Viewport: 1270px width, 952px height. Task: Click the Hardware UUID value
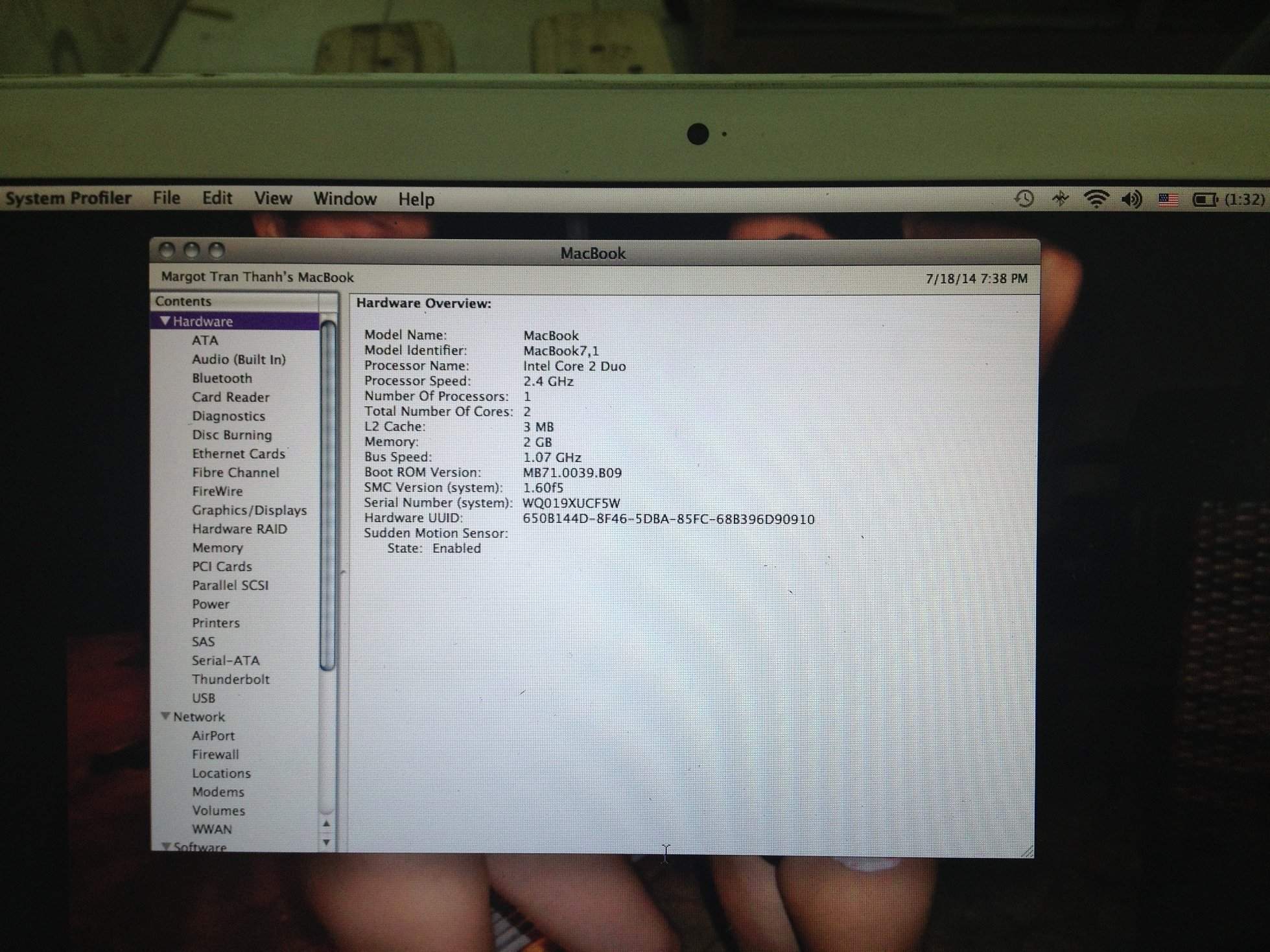click(668, 518)
